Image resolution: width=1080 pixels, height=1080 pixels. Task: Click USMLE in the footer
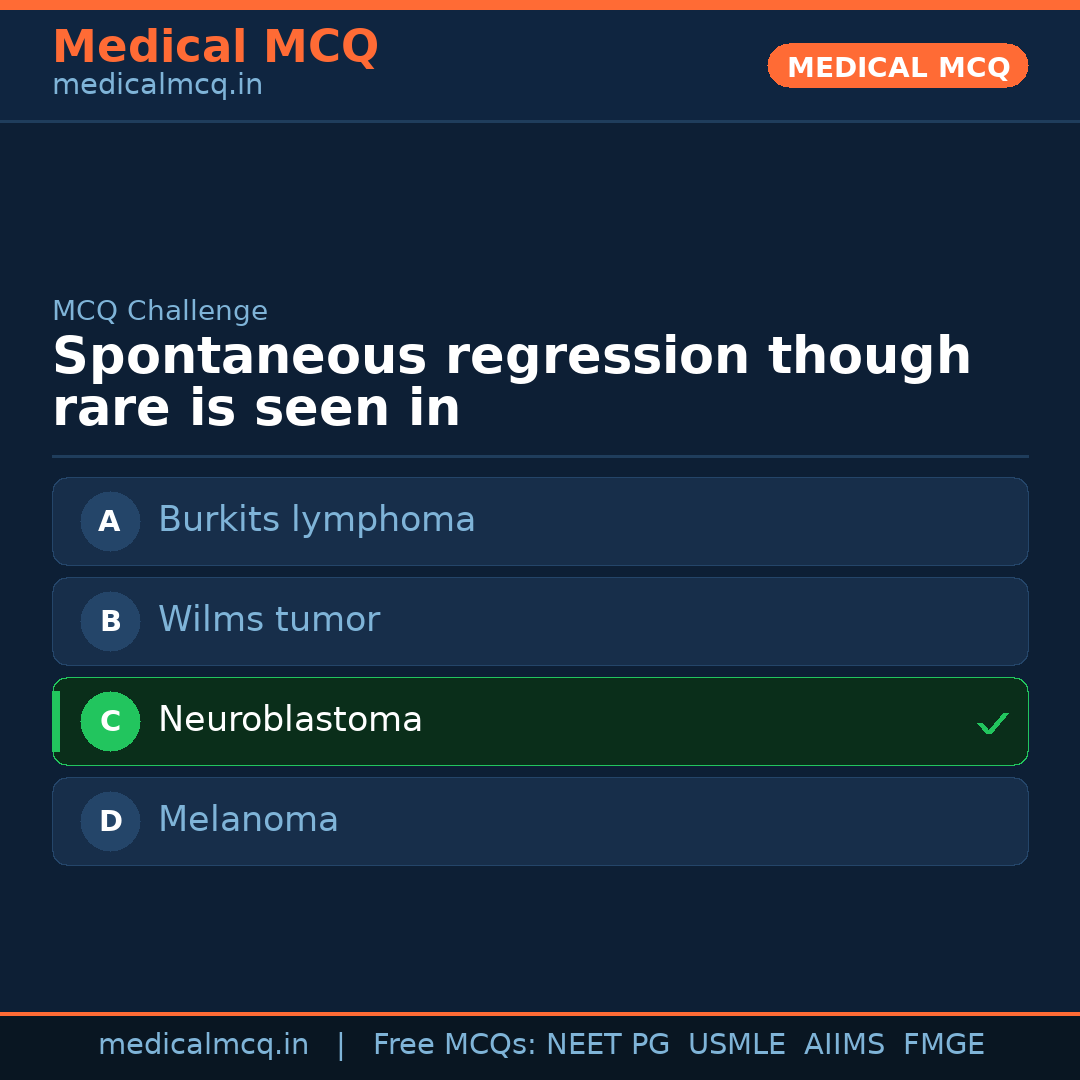pos(736,1045)
